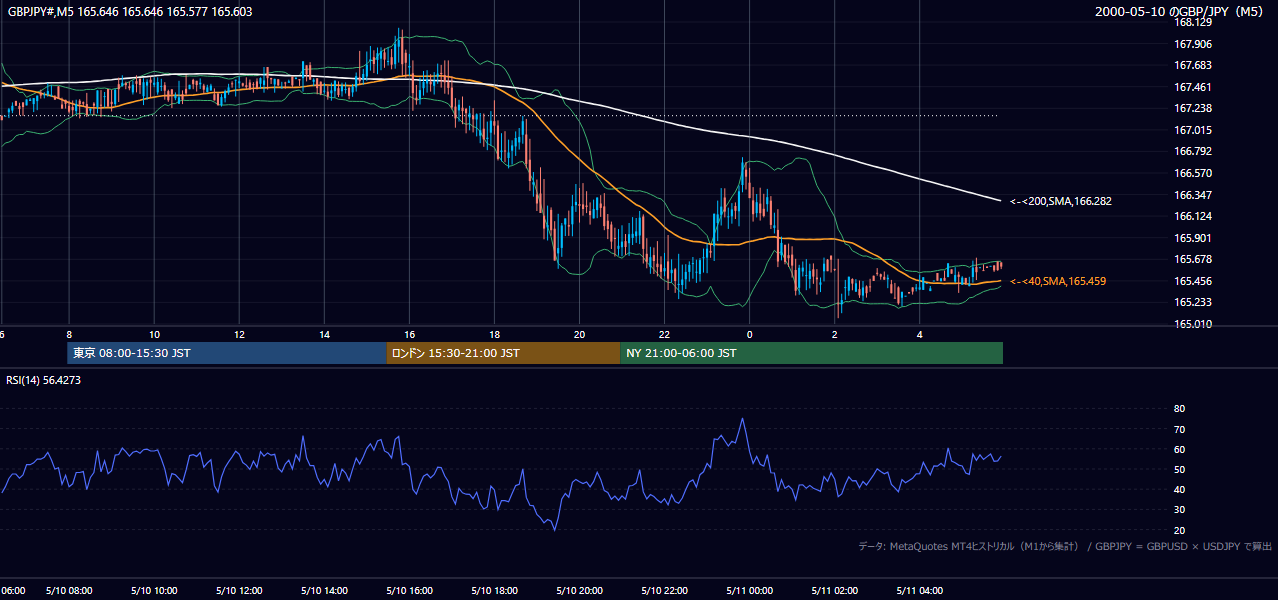Viewport: 1278px width, 600px height.
Task: Click the 5/10 10:00 time axis label
Action: [154, 591]
